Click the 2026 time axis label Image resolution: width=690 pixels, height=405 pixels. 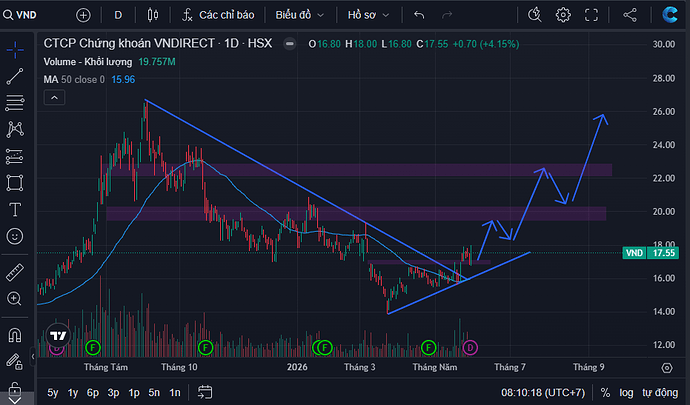coord(297,367)
